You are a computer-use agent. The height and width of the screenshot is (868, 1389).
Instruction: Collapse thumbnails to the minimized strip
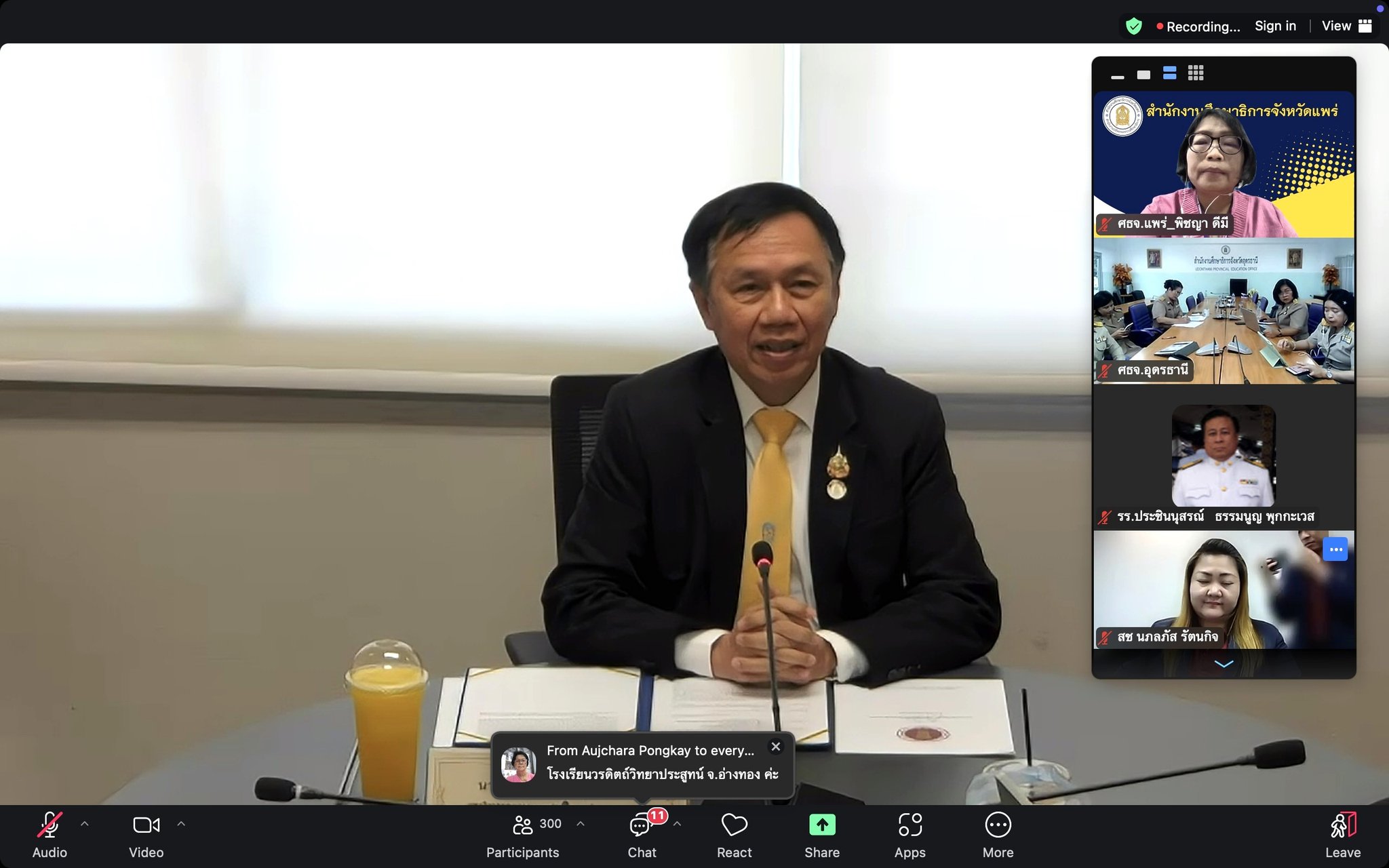point(1118,76)
